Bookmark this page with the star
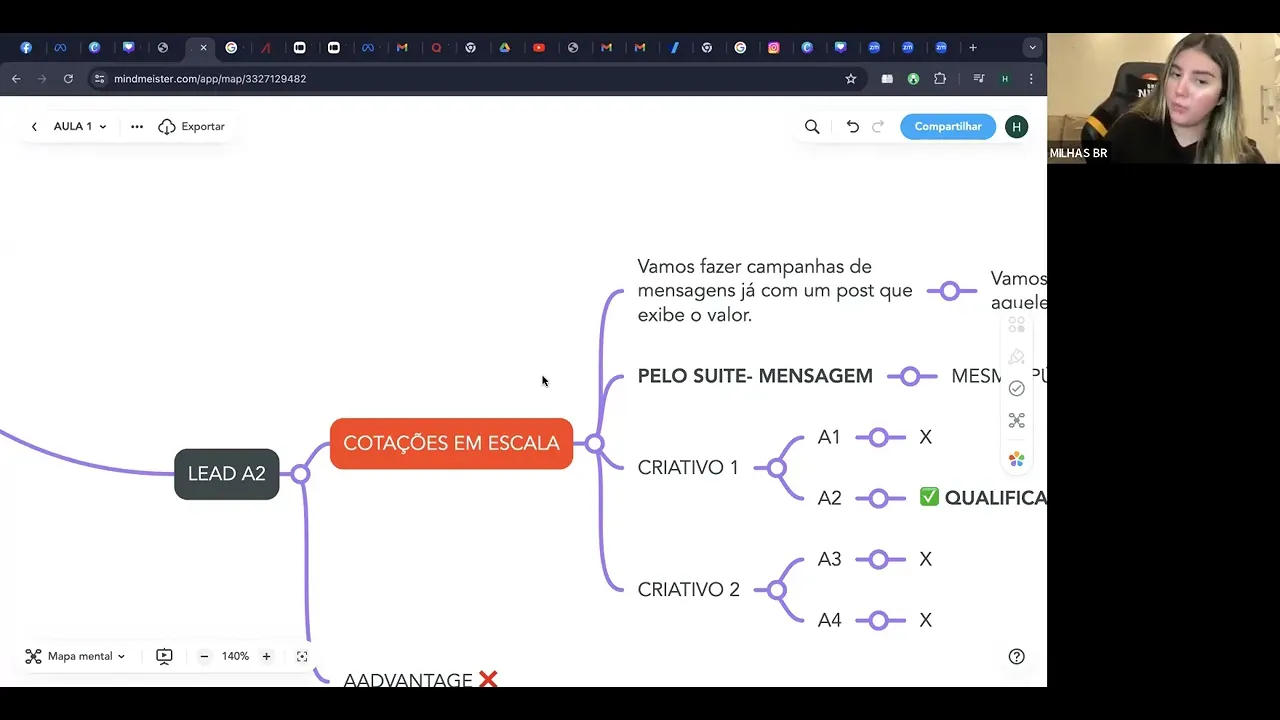The height and width of the screenshot is (720, 1280). (x=851, y=79)
